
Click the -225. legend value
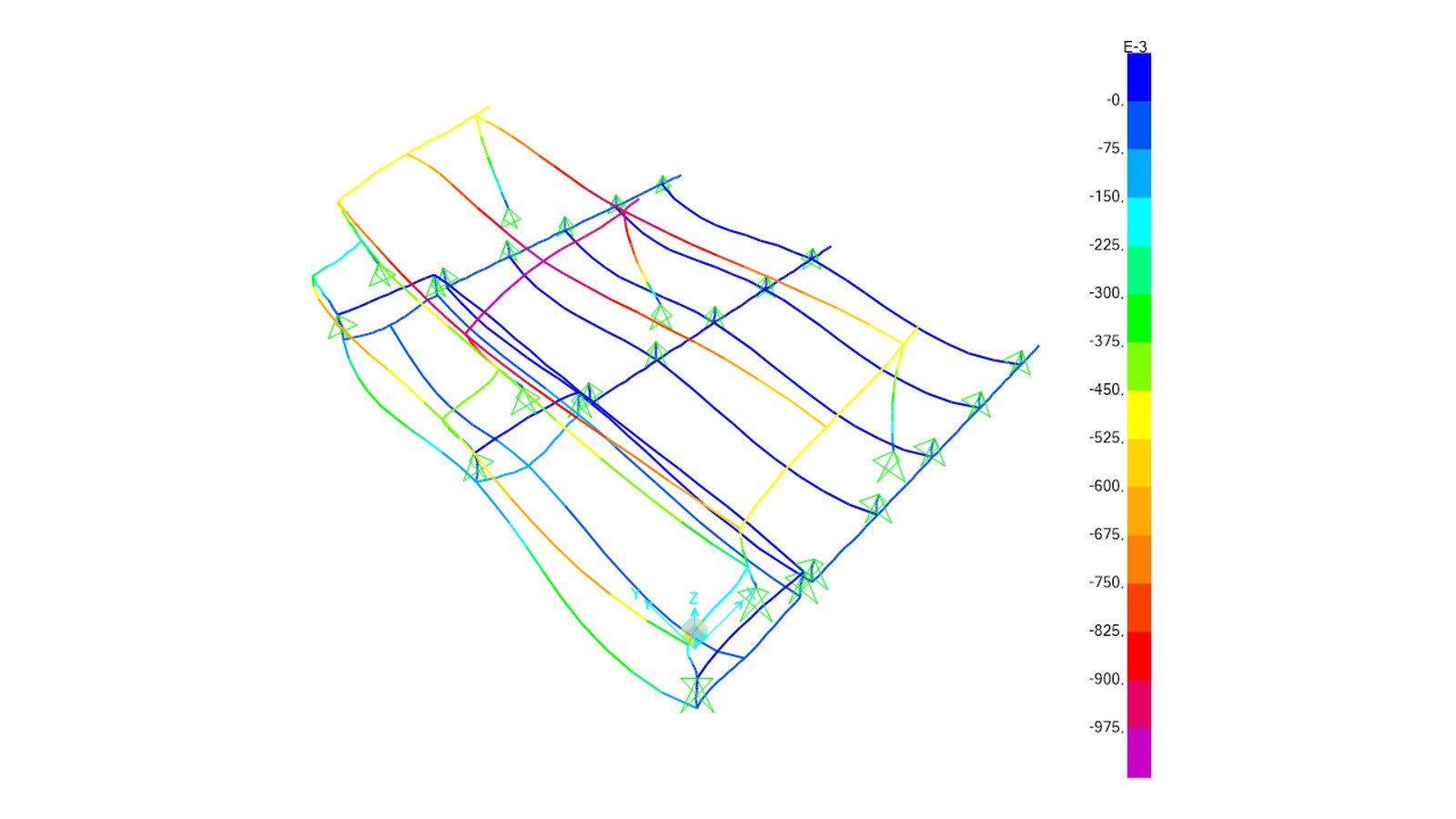click(1107, 245)
